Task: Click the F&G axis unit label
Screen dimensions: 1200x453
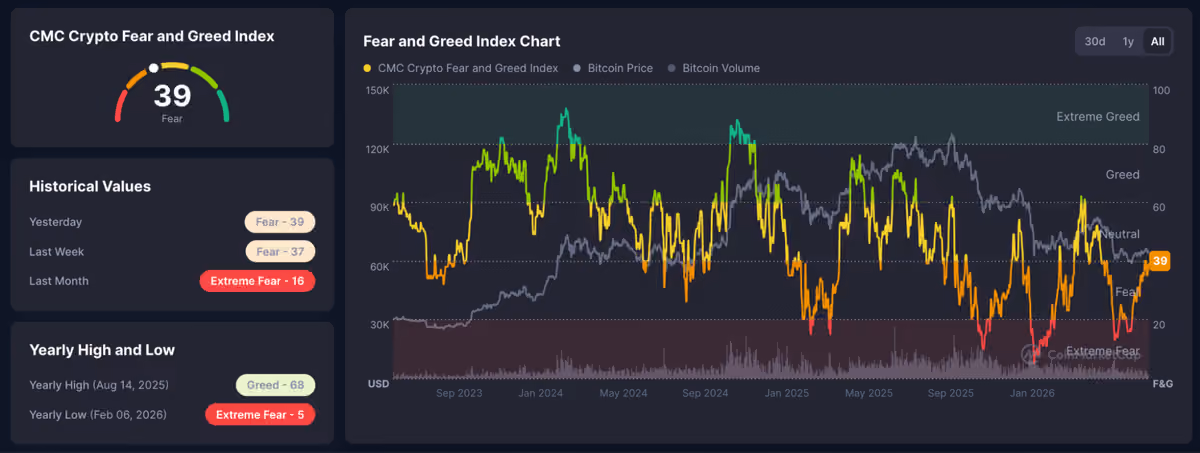Action: 1163,383
